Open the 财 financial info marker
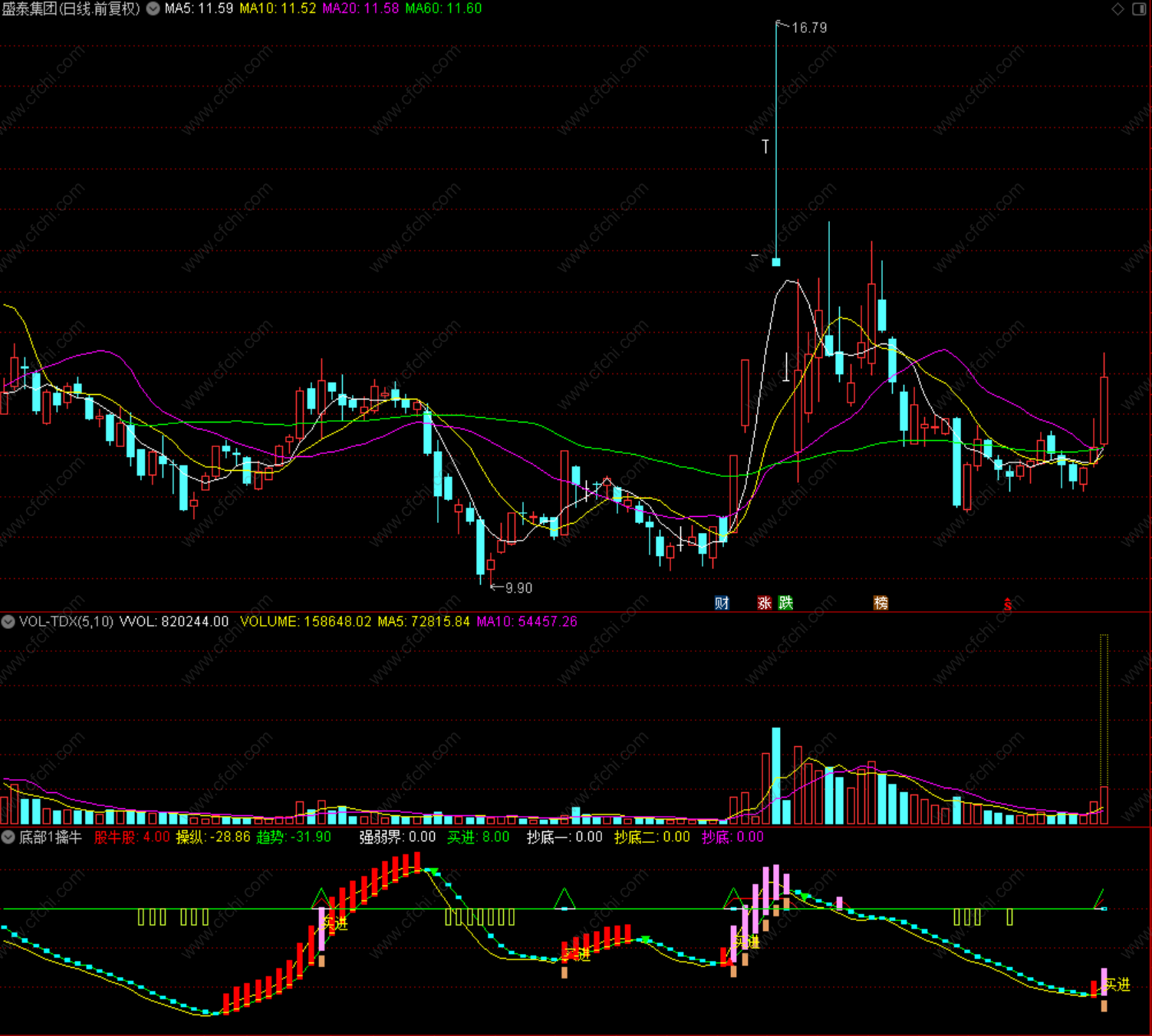 pos(722,603)
